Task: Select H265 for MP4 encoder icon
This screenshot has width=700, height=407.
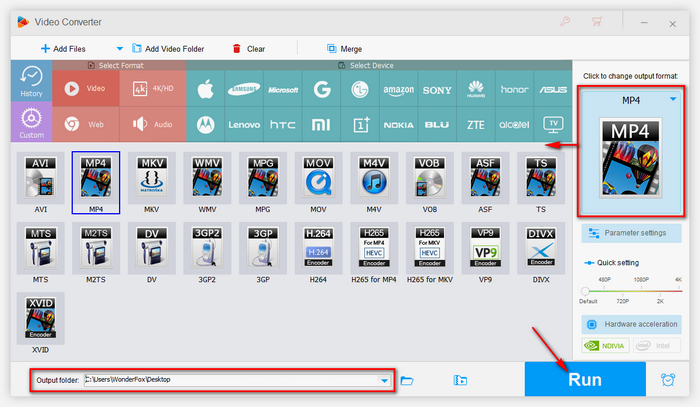Action: tap(374, 248)
